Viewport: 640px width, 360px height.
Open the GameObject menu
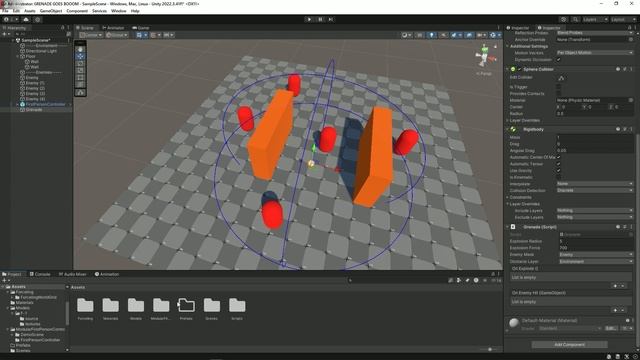[x=51, y=11]
